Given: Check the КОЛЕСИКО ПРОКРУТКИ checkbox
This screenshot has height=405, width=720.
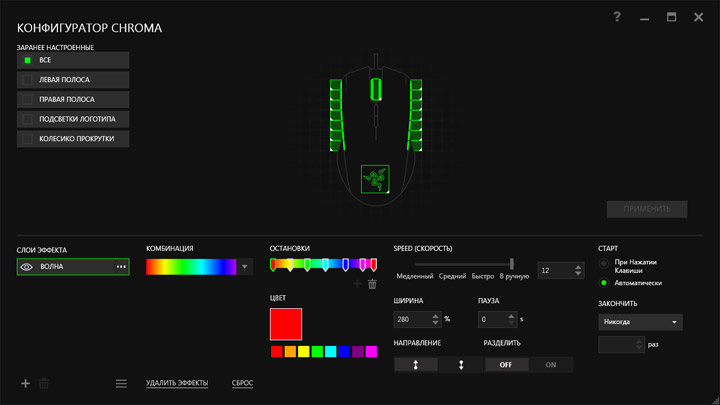Looking at the screenshot, I should click(28, 139).
